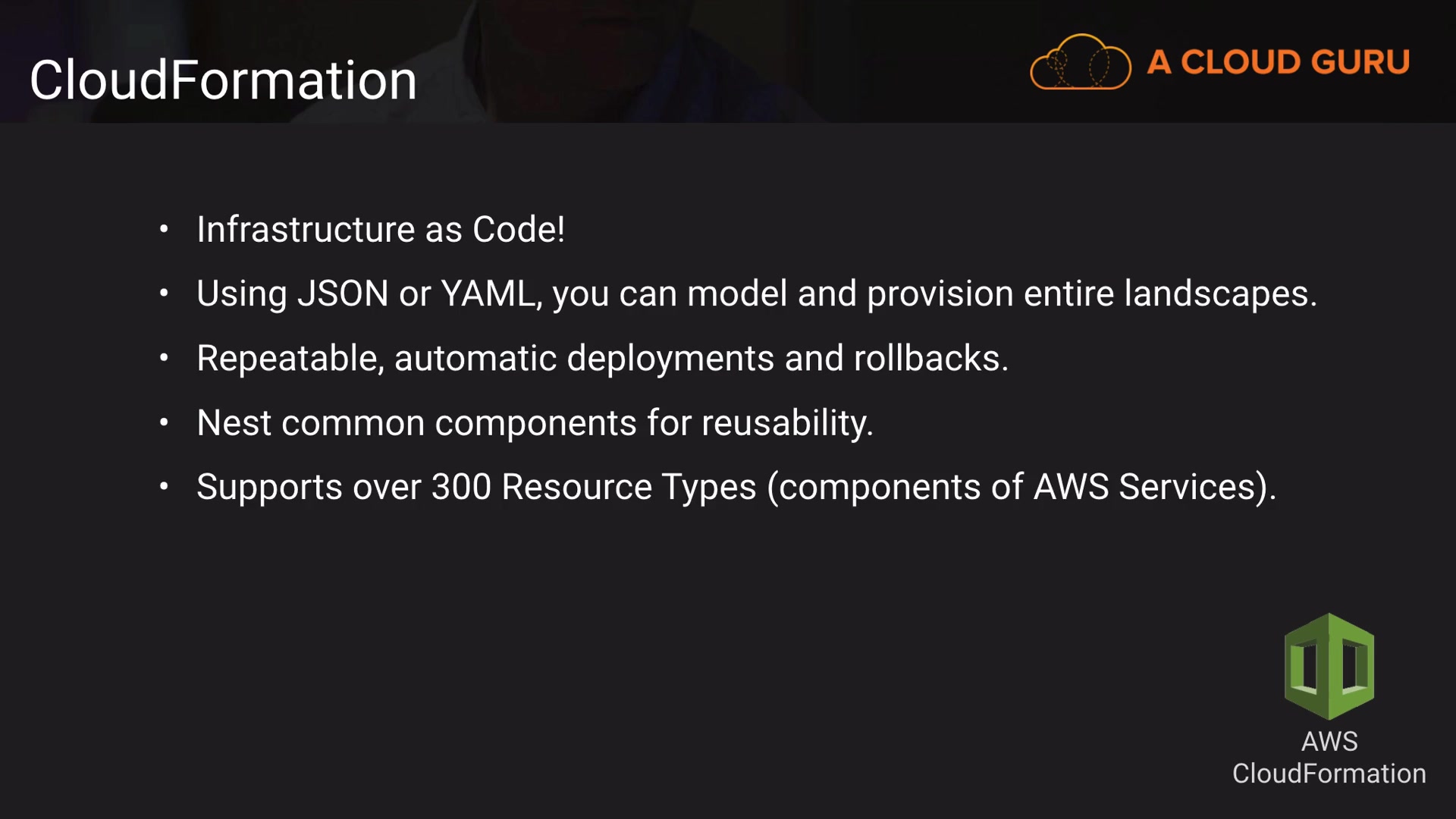1456x819 pixels.
Task: Select the "Infrastructure as Code!" bullet text
Action: click(x=380, y=229)
